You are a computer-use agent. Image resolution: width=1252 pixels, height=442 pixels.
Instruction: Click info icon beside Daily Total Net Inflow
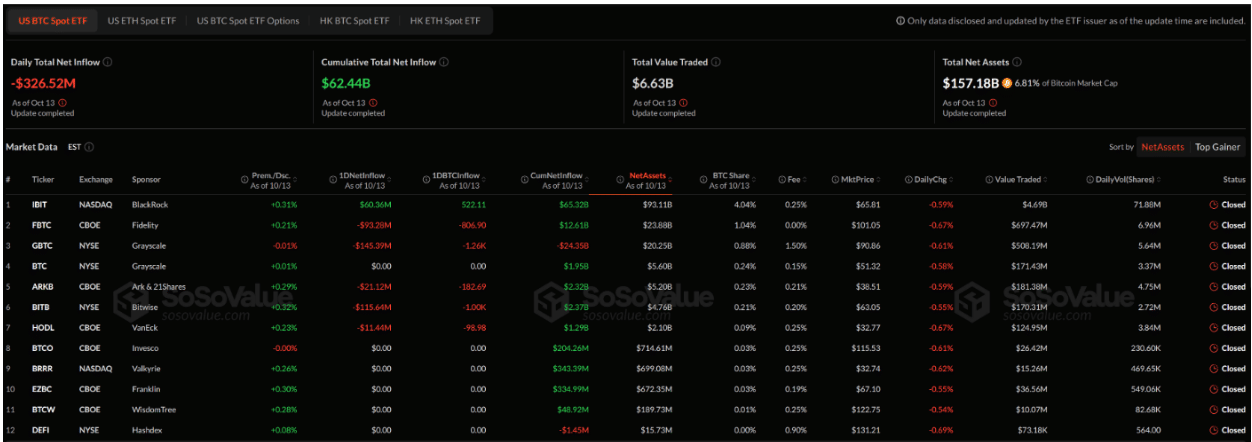point(108,62)
